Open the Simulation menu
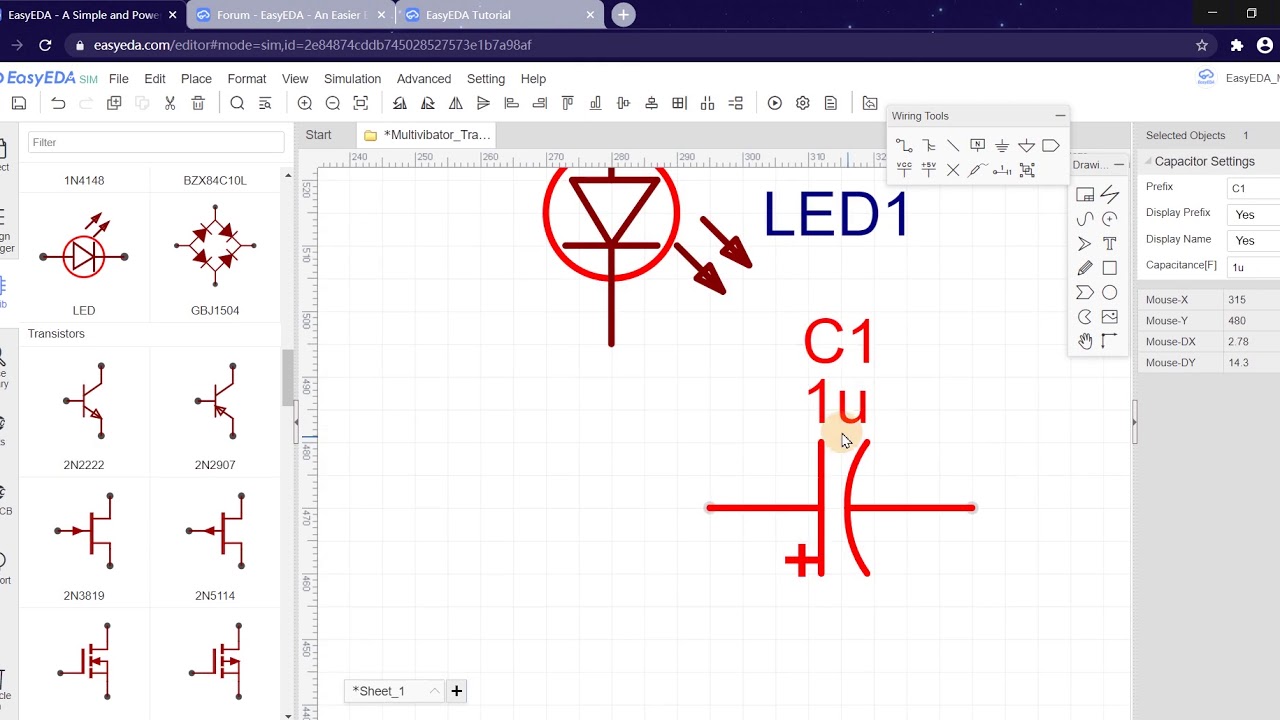1280x720 pixels. [x=352, y=79]
